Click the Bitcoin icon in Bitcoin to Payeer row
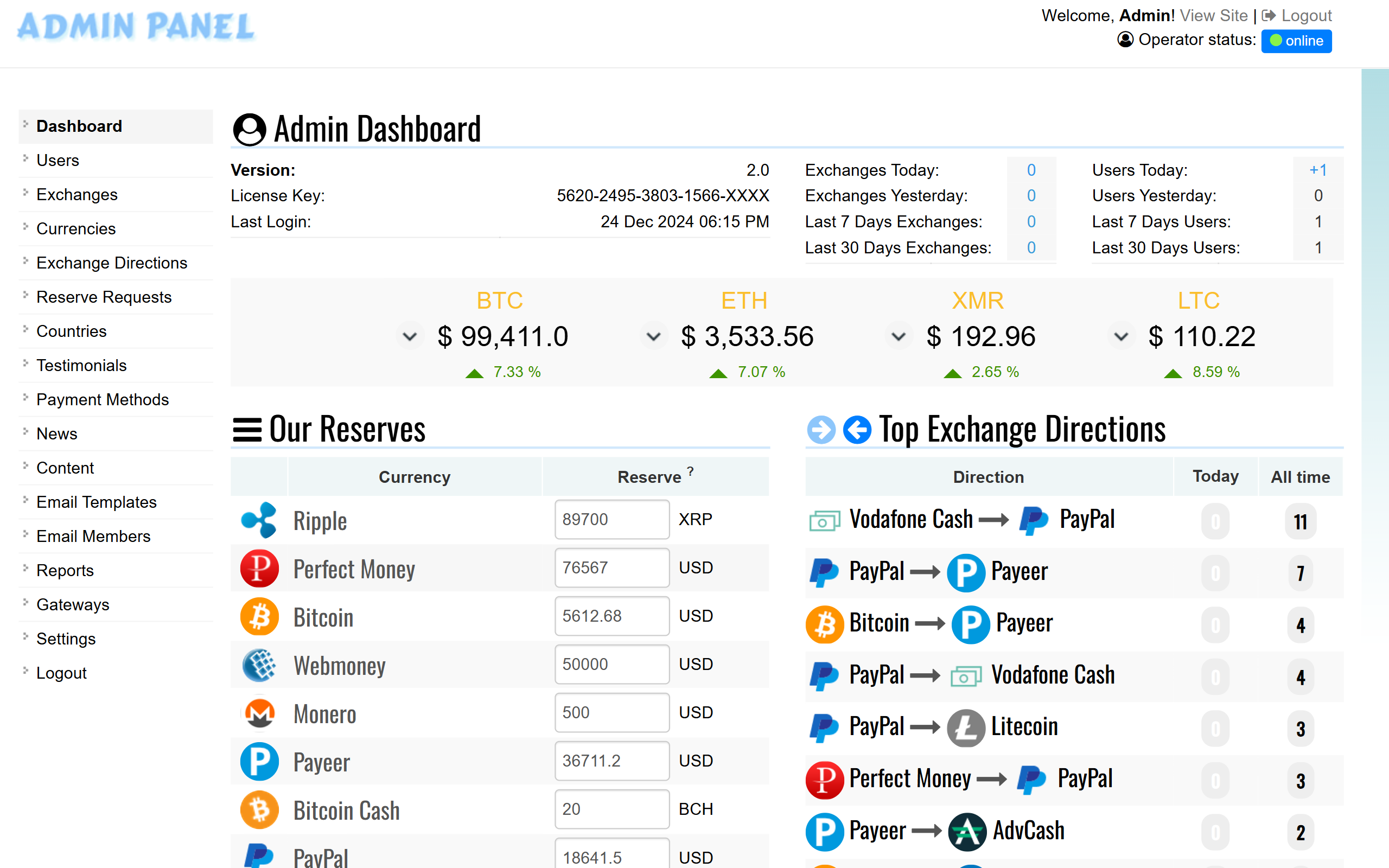The height and width of the screenshot is (868, 1389). [x=825, y=624]
